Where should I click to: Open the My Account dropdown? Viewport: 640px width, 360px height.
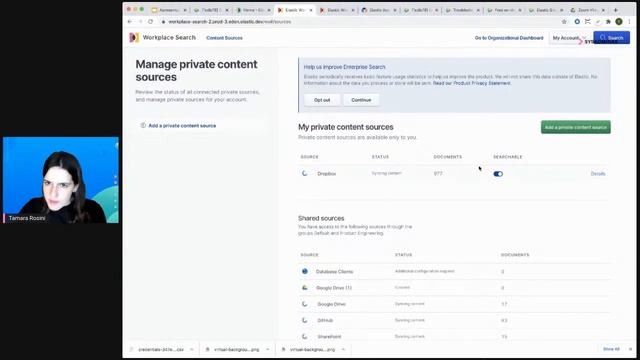click(569, 38)
